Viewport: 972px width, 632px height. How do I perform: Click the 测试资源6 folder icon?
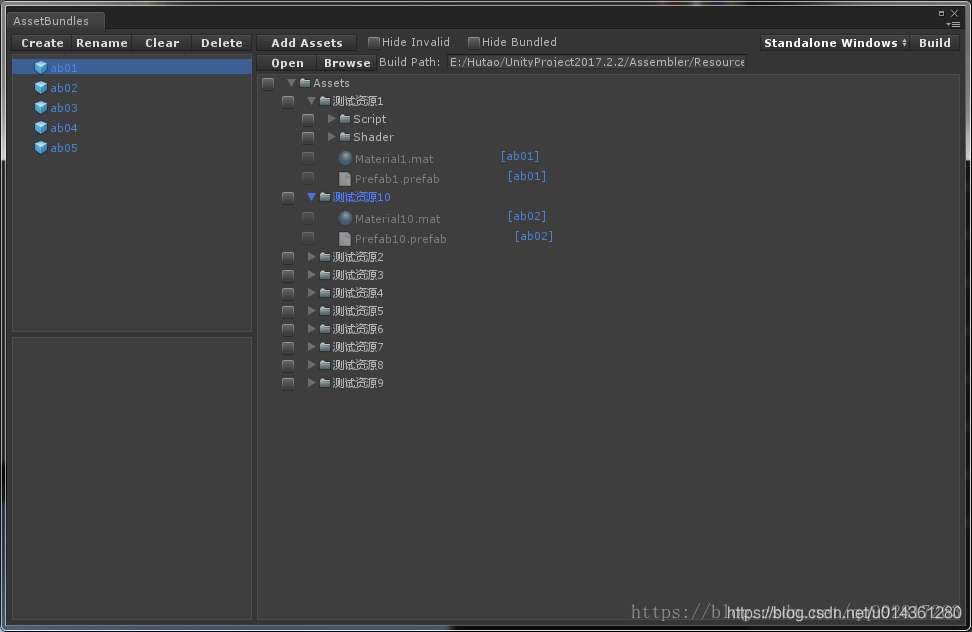(325, 328)
